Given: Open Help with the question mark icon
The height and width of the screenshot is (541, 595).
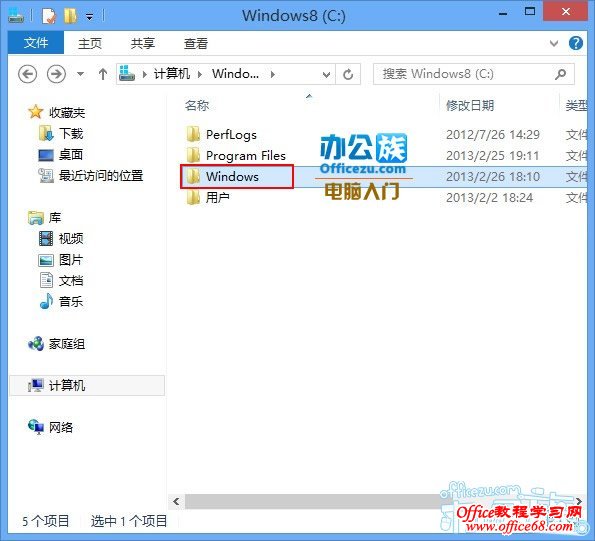Looking at the screenshot, I should coord(576,43).
